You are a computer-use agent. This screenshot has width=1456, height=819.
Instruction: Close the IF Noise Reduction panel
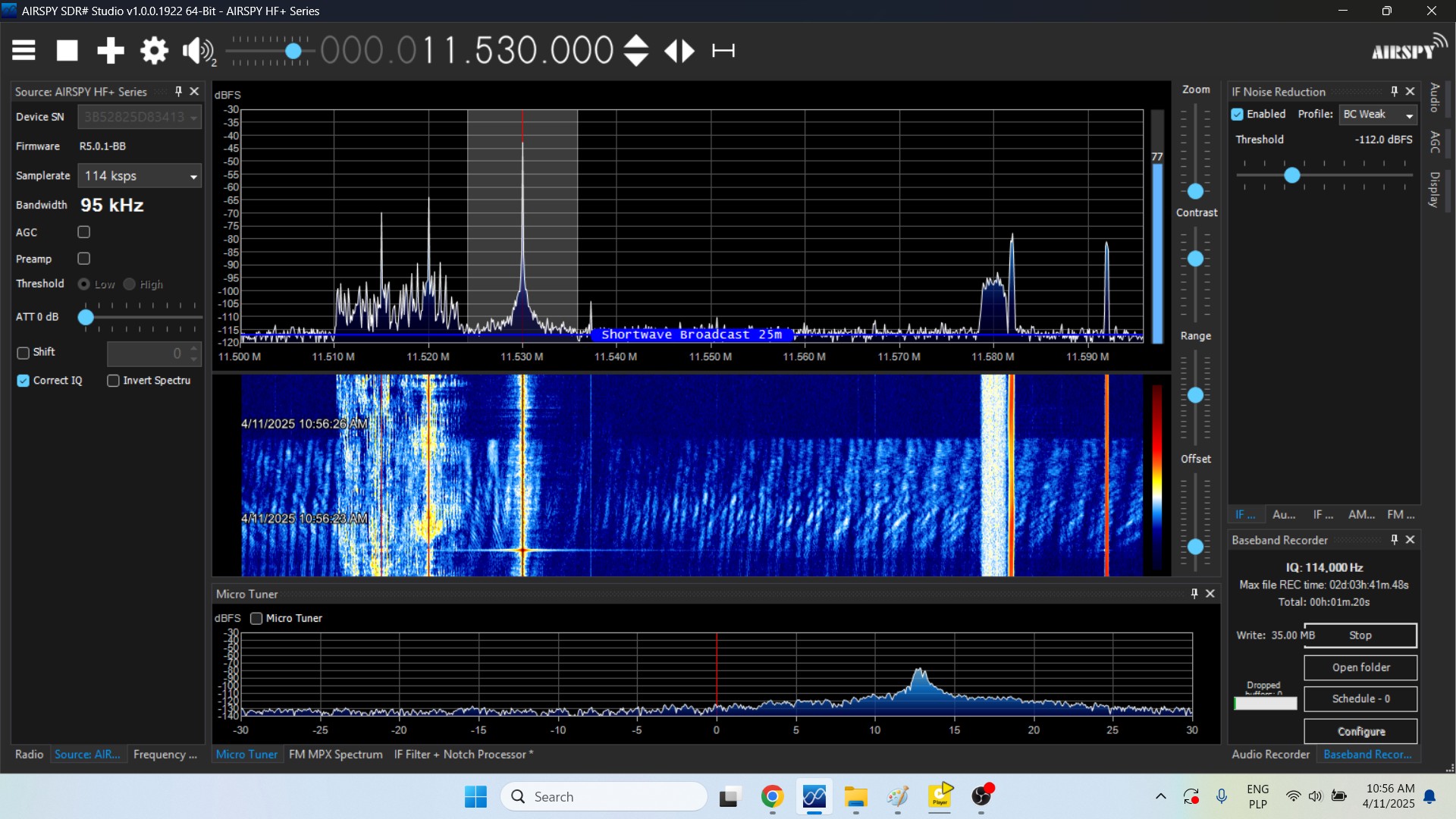click(1410, 91)
